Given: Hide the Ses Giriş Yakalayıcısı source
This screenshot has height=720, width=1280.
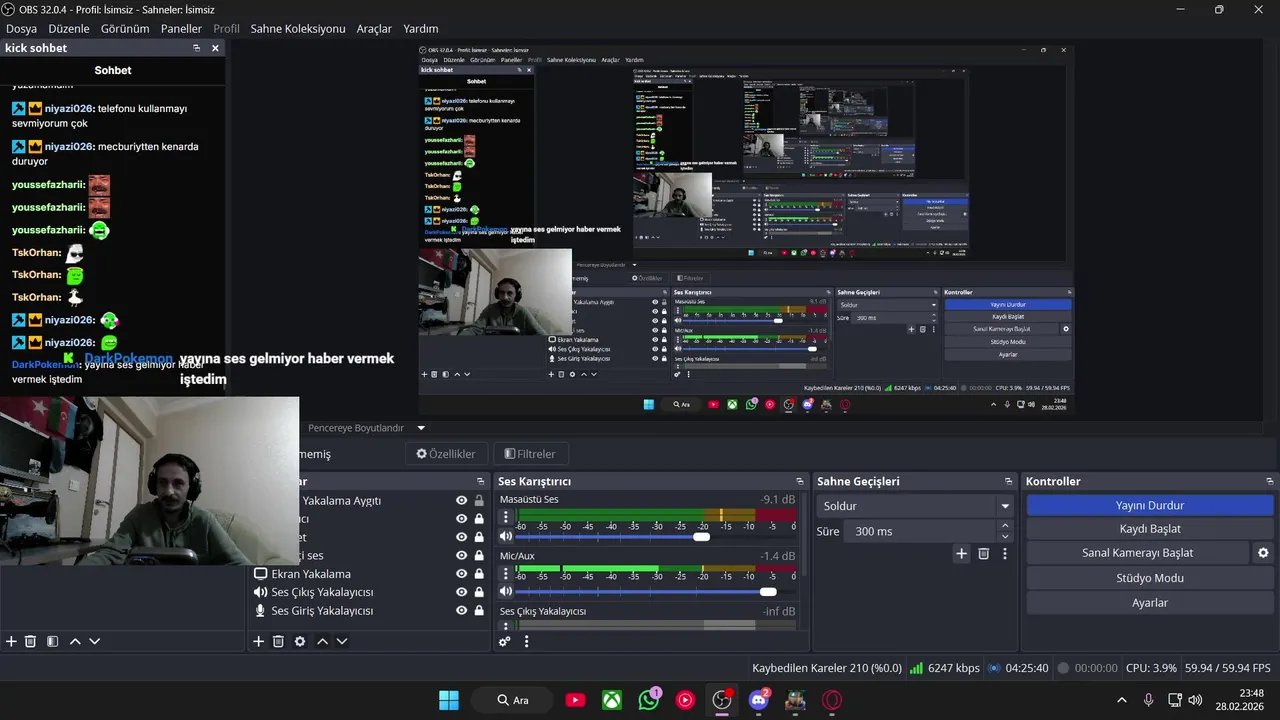Looking at the screenshot, I should coord(462,611).
